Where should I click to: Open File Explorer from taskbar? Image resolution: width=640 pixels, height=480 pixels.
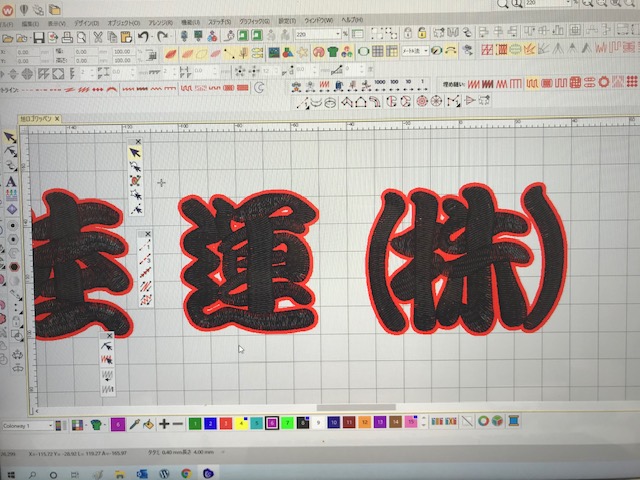click(119, 474)
